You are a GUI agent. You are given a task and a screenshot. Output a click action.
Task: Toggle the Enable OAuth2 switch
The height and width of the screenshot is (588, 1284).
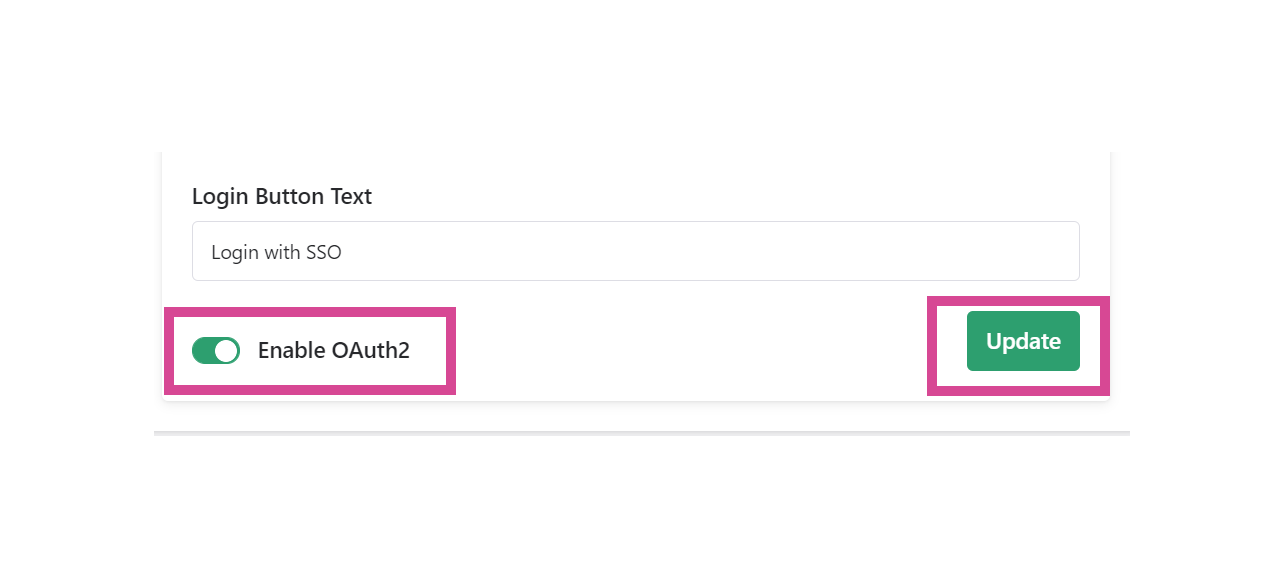click(x=216, y=351)
